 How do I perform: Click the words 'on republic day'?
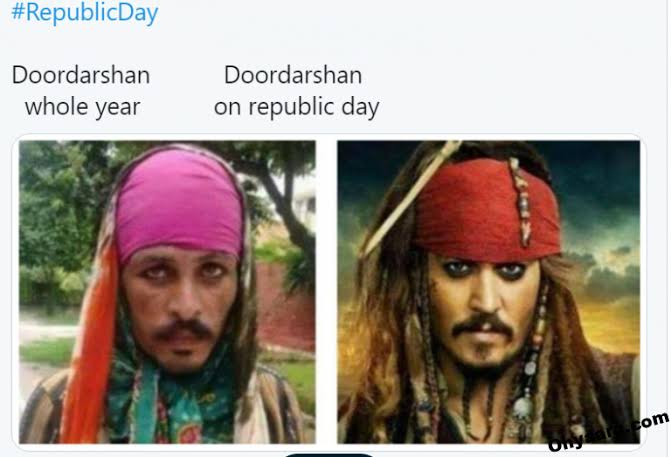click(296, 107)
